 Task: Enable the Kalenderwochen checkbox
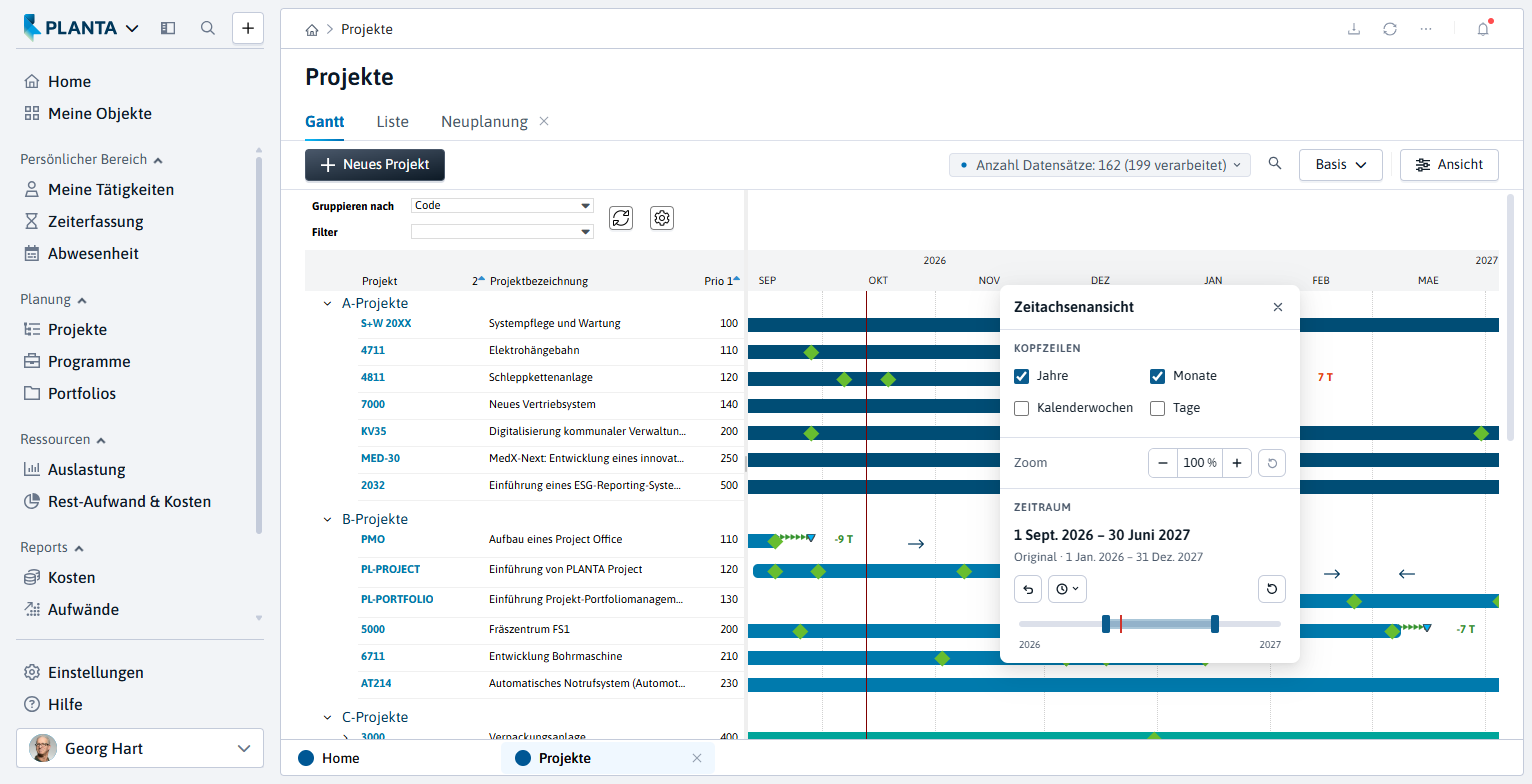[x=1021, y=408]
